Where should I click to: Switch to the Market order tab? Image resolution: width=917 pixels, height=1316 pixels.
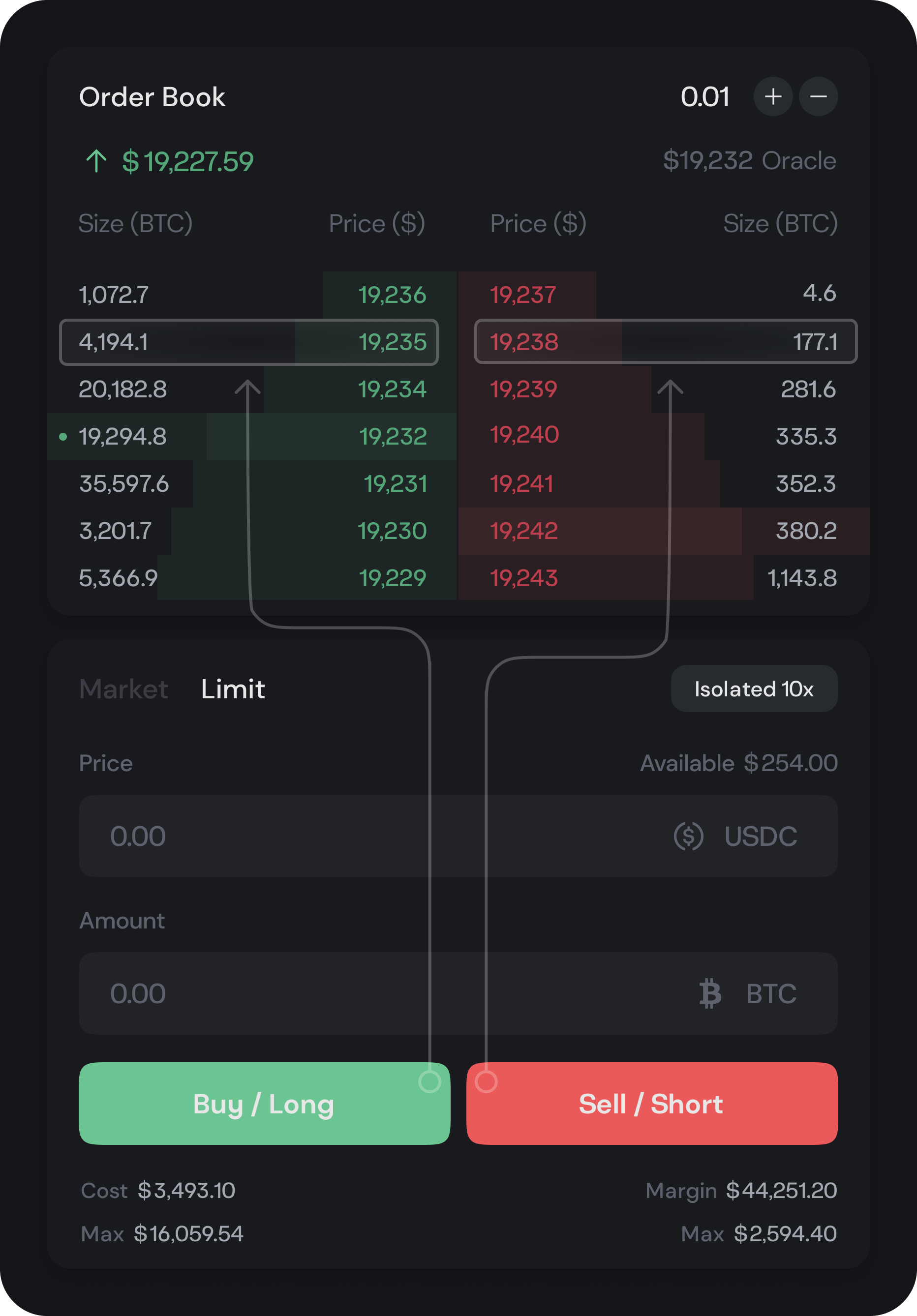point(123,689)
